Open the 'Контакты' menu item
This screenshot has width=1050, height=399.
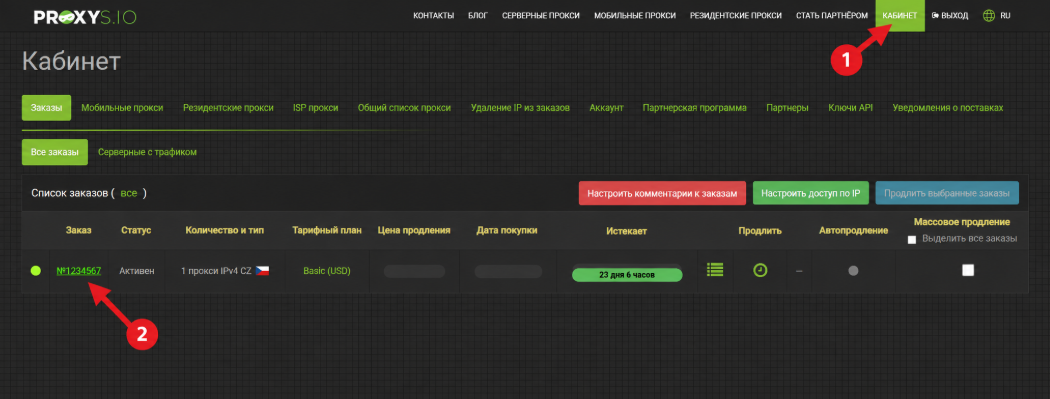(x=433, y=15)
